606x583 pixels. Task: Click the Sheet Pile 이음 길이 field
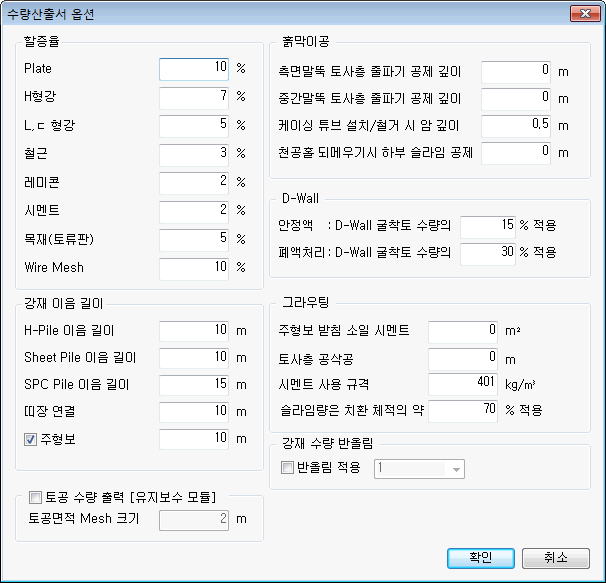pos(194,357)
